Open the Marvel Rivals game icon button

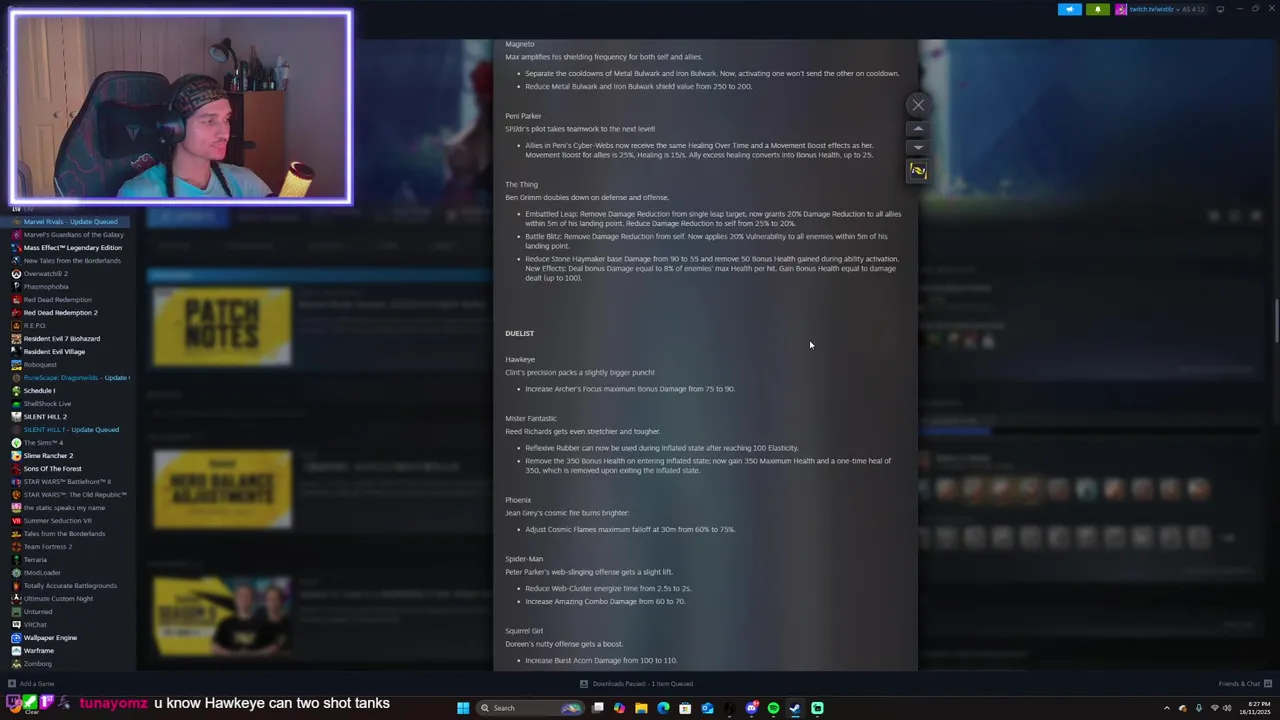[918, 171]
